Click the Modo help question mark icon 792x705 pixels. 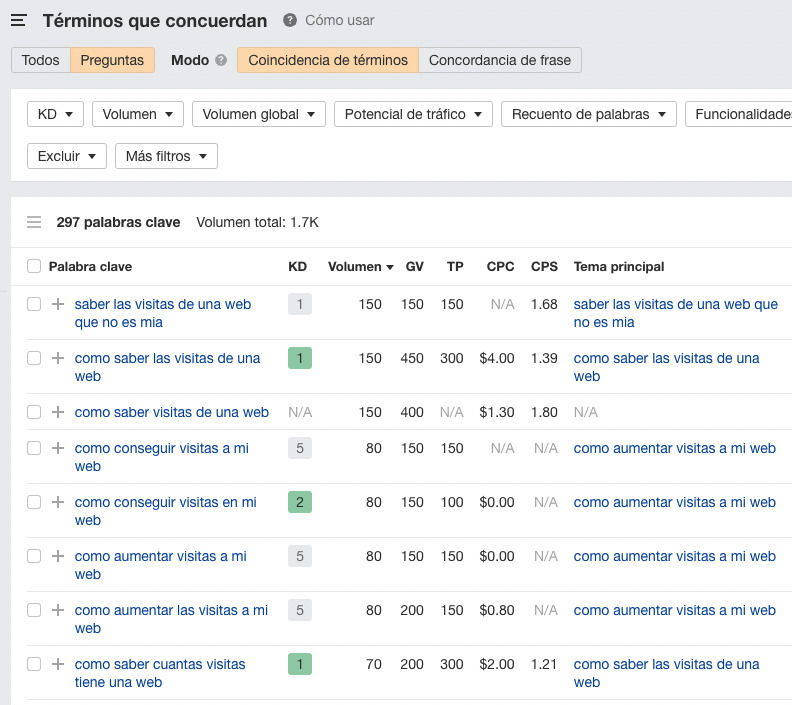tap(221, 60)
